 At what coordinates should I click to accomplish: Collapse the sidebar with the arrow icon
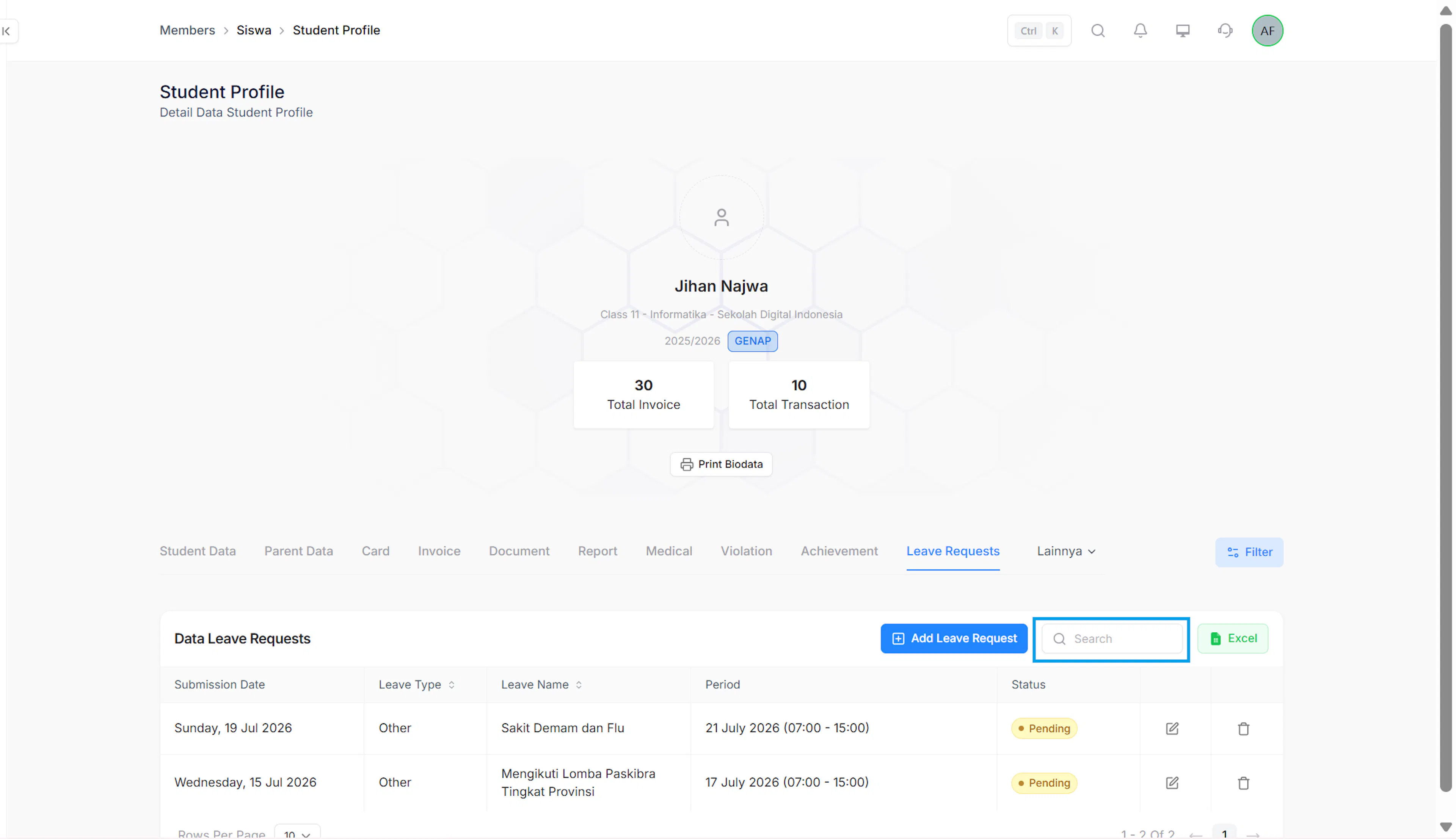click(x=7, y=31)
